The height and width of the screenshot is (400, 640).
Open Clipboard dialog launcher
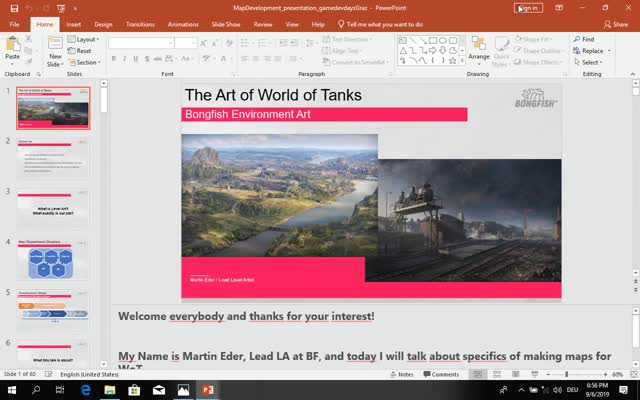click(x=39, y=74)
